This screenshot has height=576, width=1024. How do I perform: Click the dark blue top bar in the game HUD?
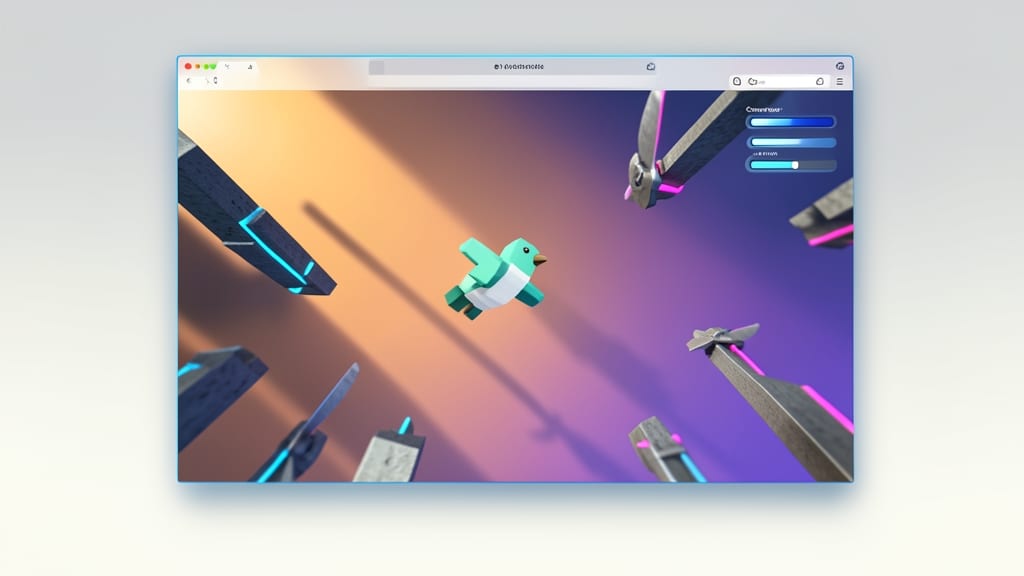click(x=792, y=122)
